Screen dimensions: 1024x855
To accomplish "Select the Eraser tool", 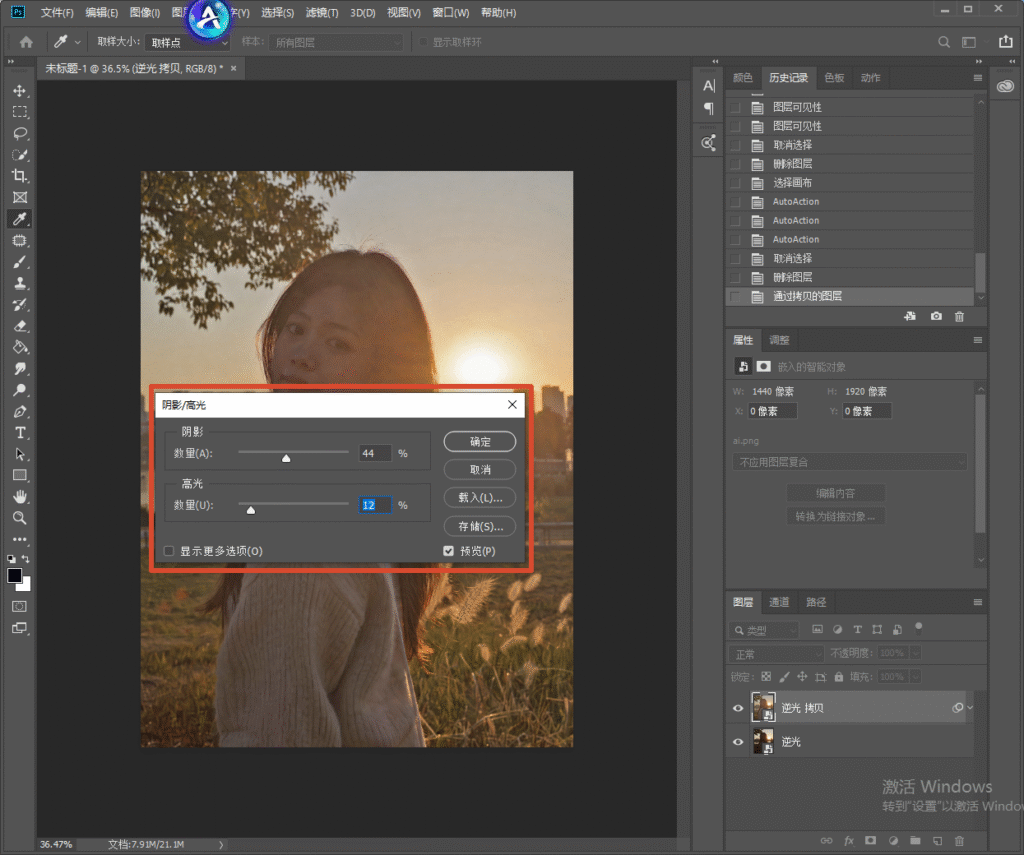I will (x=20, y=326).
